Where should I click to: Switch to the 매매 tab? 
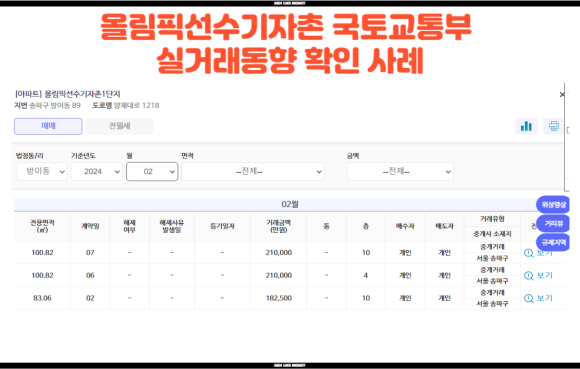point(48,126)
